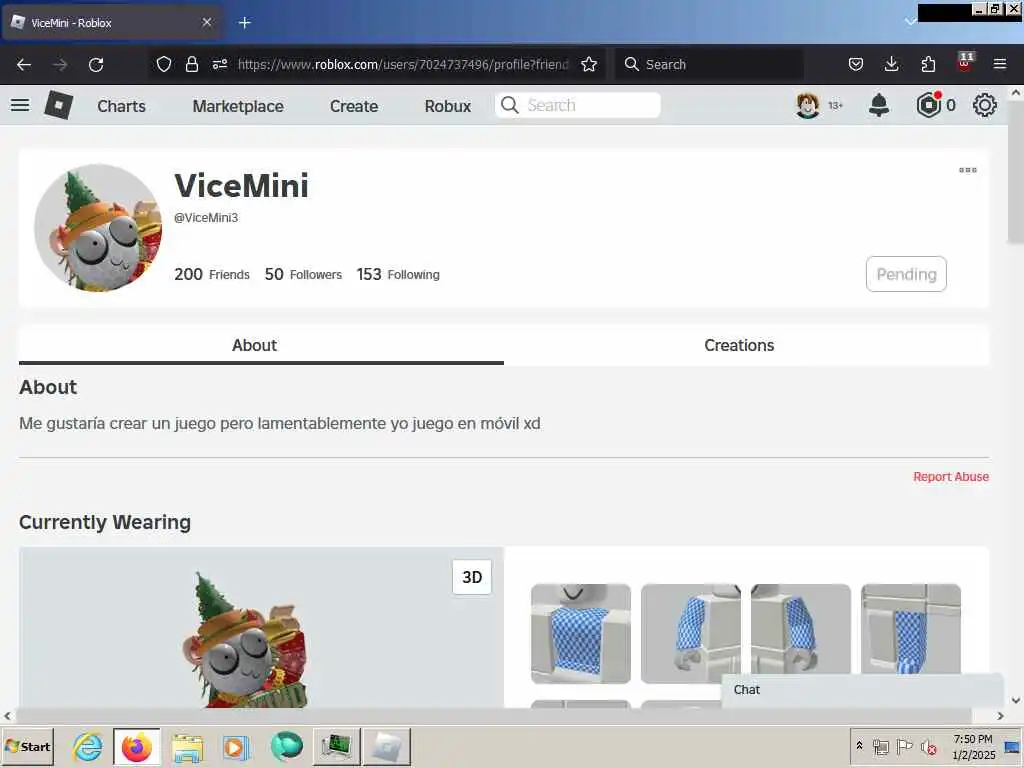Open the fourth blue checkered leg item thumbnail
1024x768 pixels.
click(911, 630)
